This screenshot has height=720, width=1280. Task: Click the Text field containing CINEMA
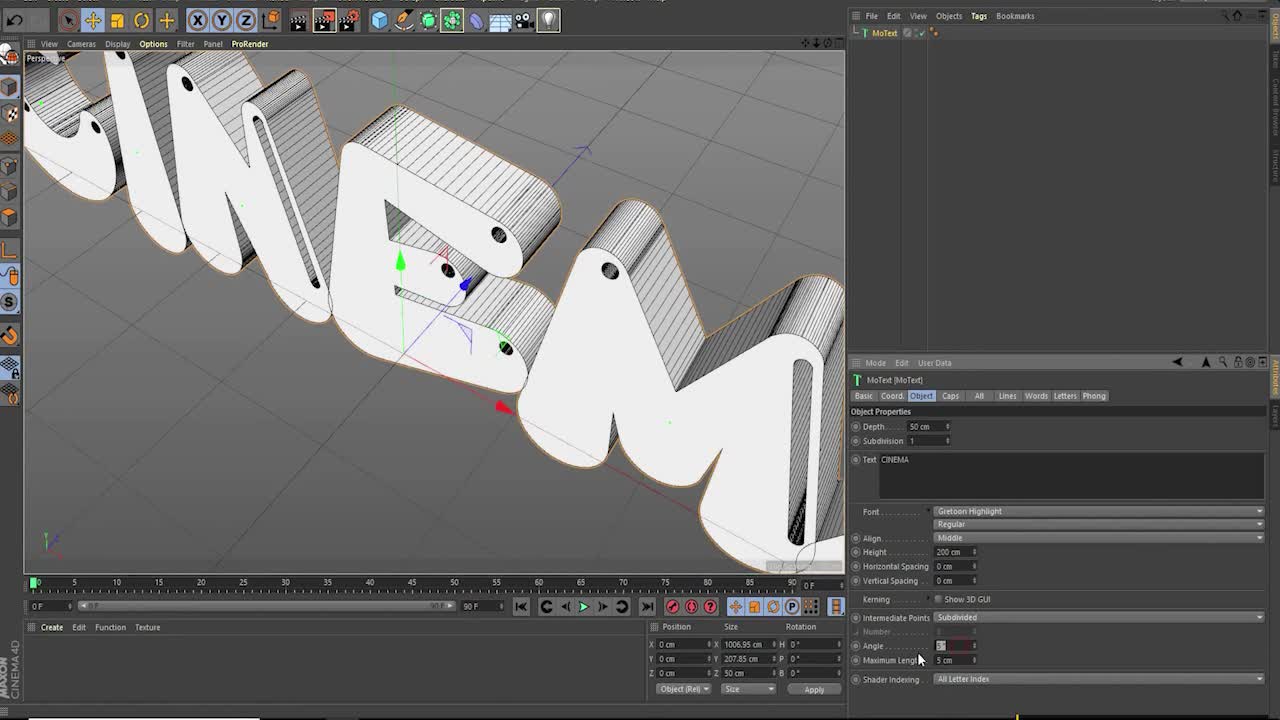tap(1071, 476)
